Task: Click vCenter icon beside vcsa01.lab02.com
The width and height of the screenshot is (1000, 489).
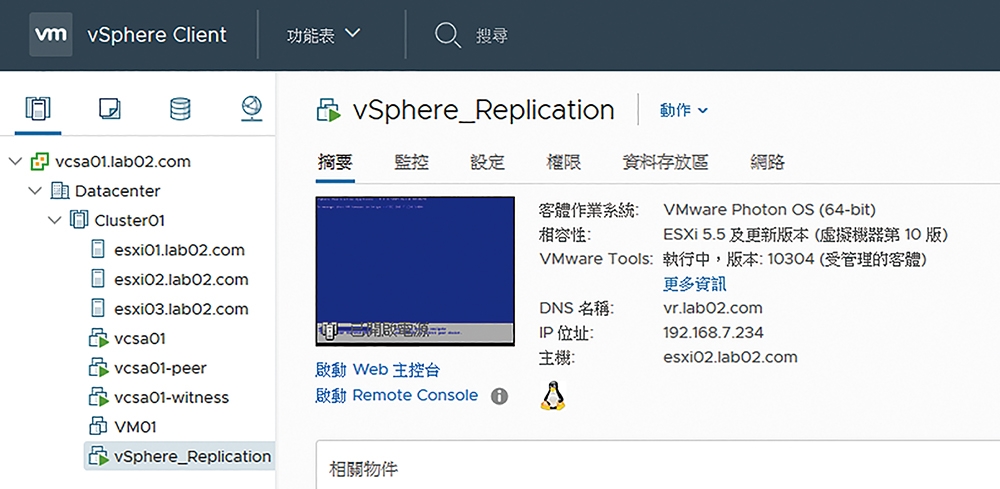Action: (39, 162)
